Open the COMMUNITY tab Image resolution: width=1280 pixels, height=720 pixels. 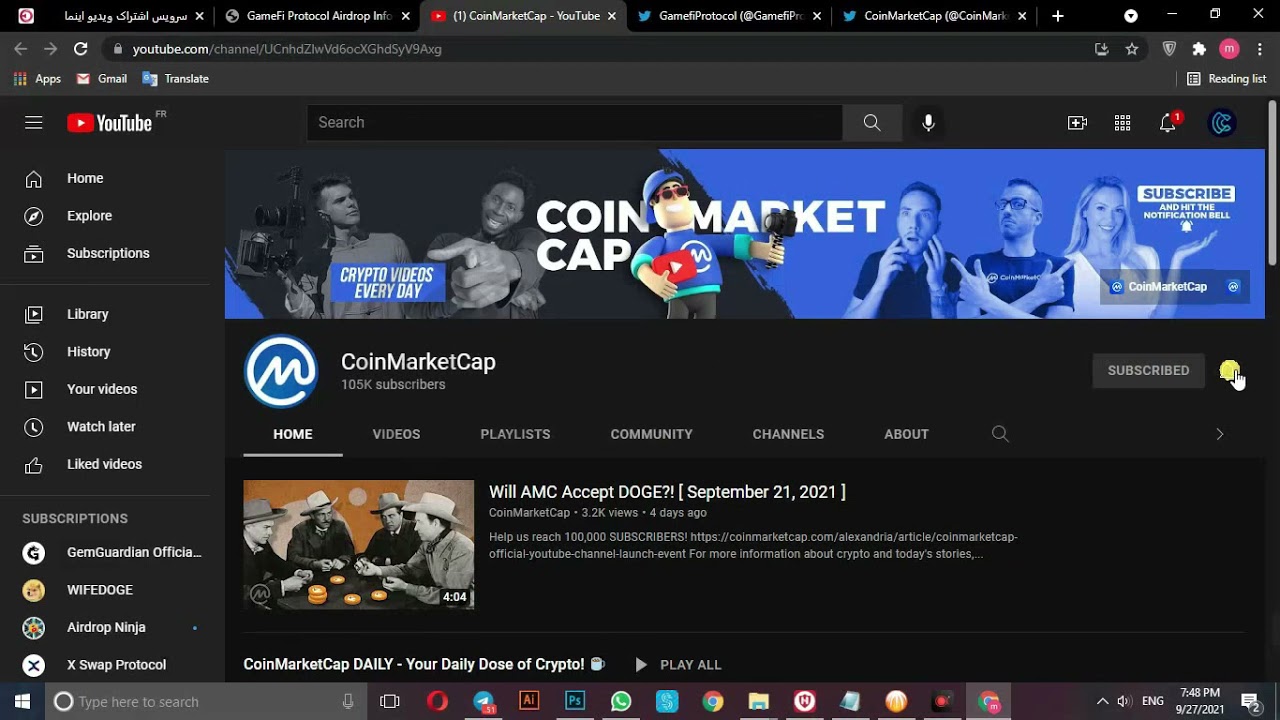pyautogui.click(x=652, y=434)
